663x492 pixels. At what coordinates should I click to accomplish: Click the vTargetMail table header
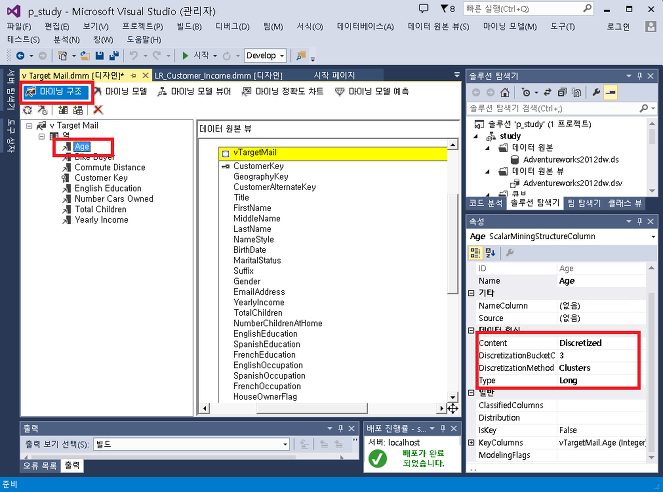pos(333,153)
